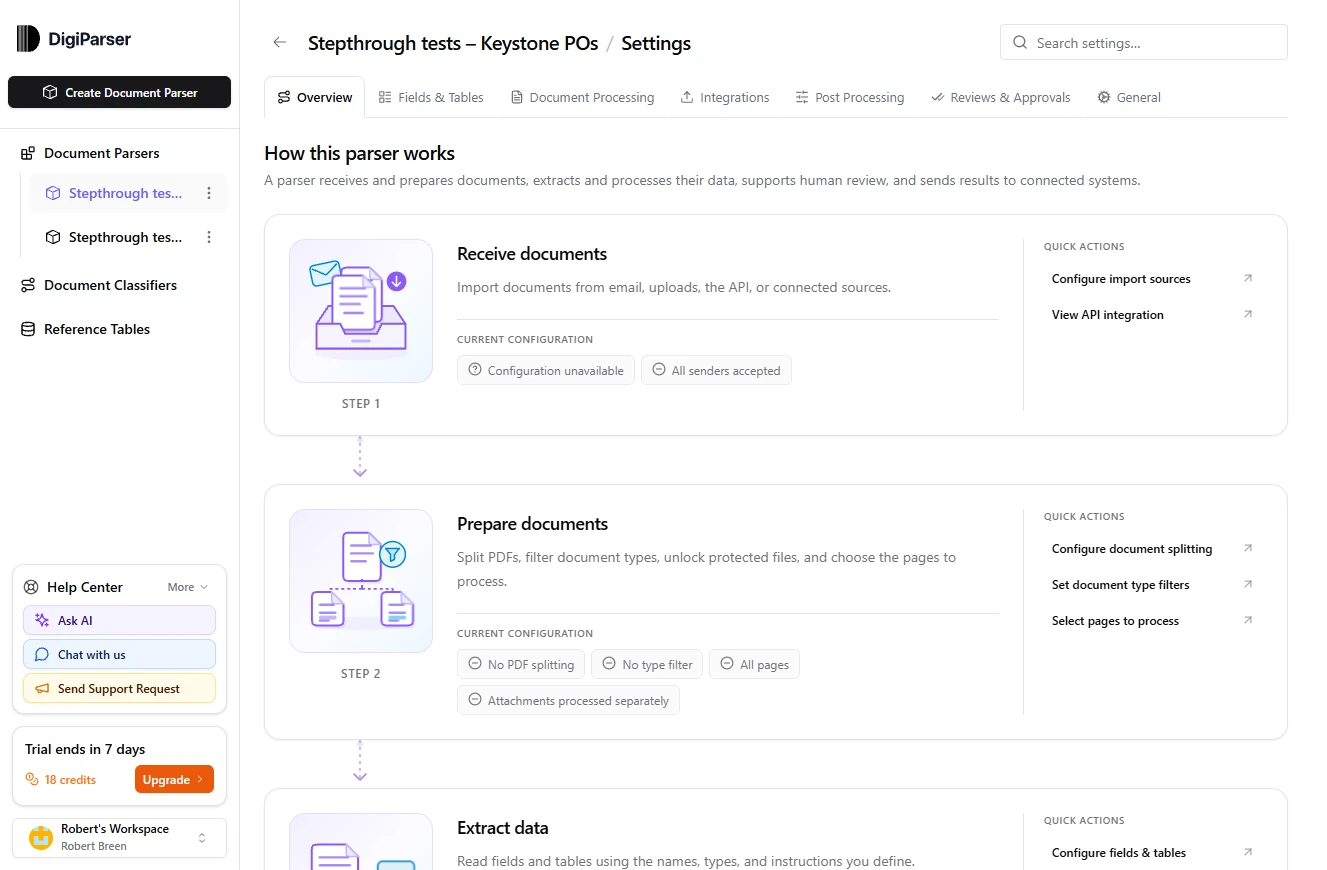Screen dimensions: 1327x870
Task: Click the DigiParser logo icon
Action: 28,39
